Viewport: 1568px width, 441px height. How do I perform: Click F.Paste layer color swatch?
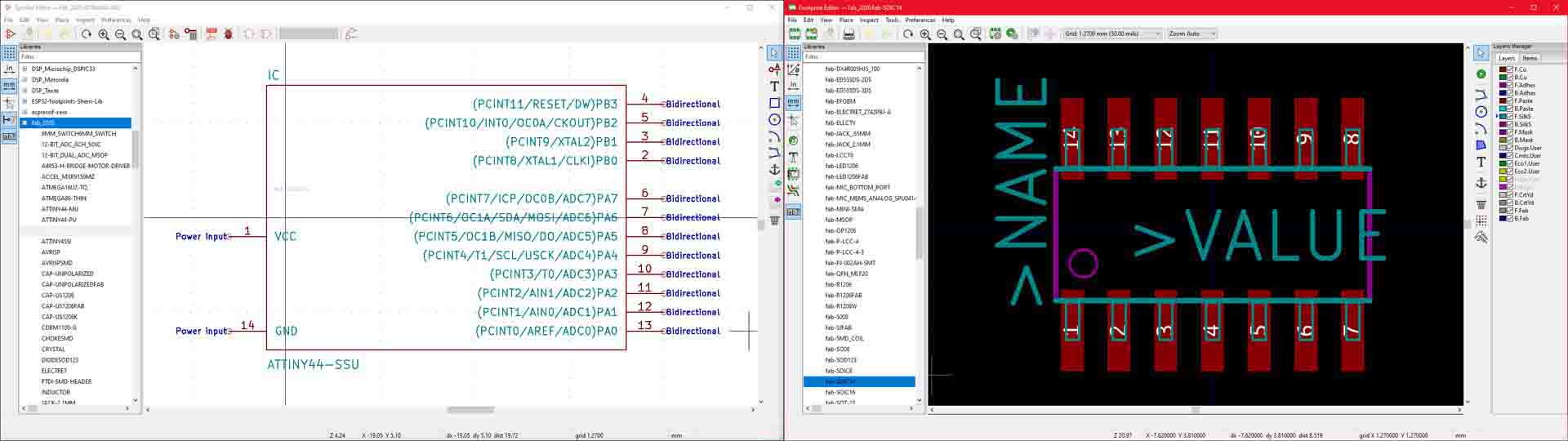1503,100
